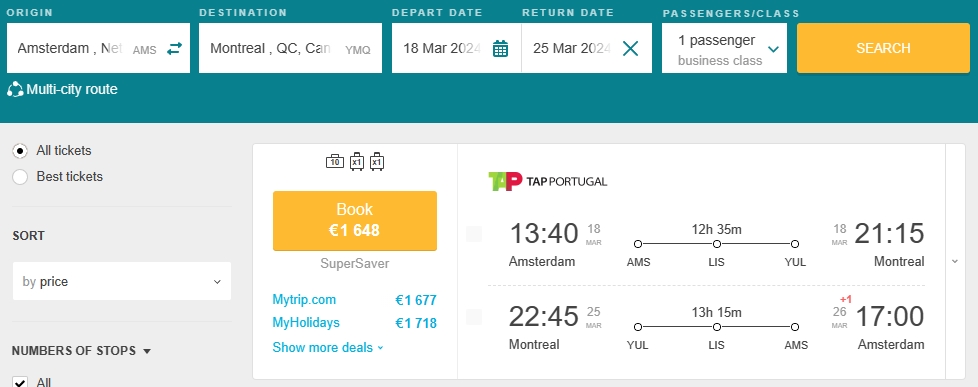Click the carry-on 10kg baggage icon

point(335,162)
